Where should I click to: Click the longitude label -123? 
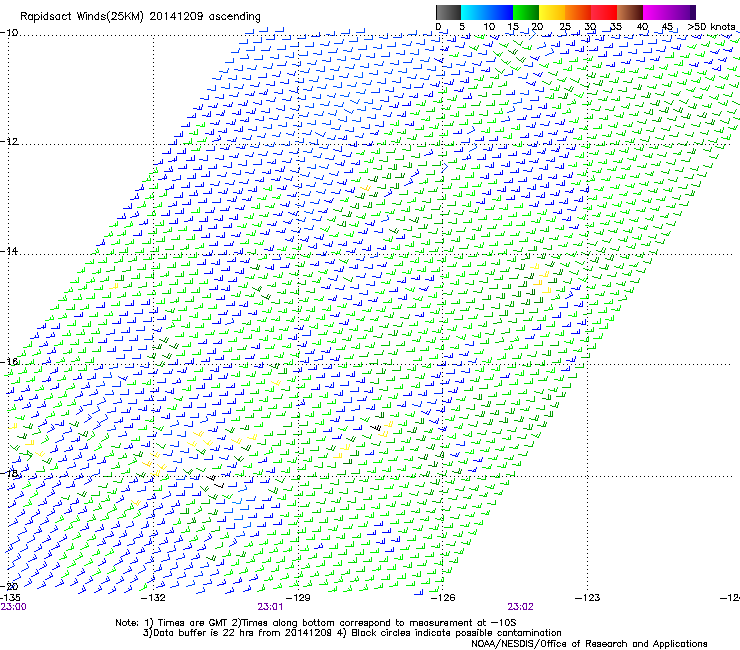(x=588, y=598)
